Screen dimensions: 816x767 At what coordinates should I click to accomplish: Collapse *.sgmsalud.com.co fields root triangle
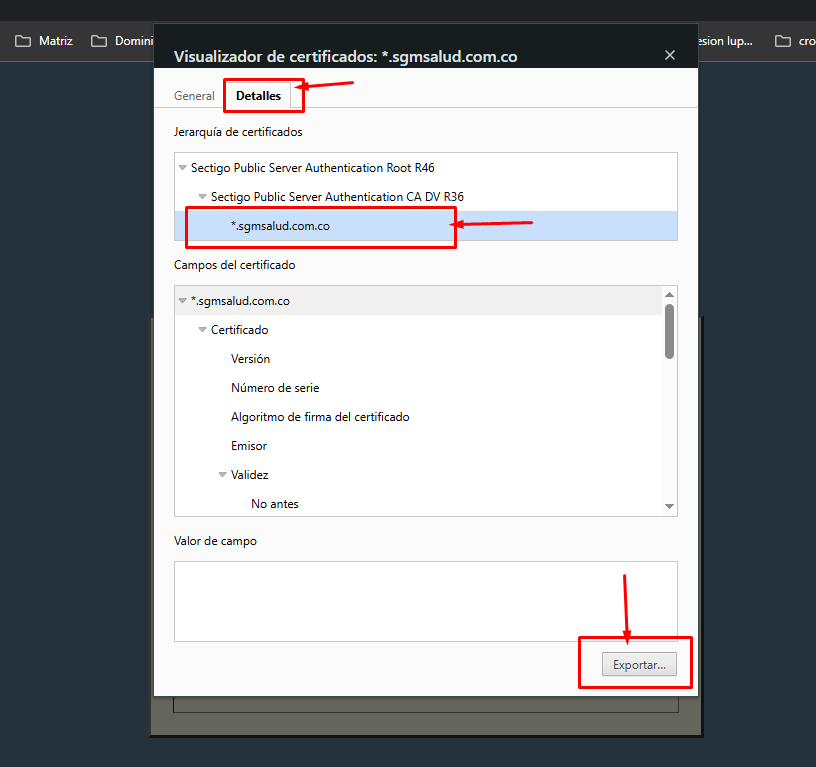pyautogui.click(x=183, y=301)
